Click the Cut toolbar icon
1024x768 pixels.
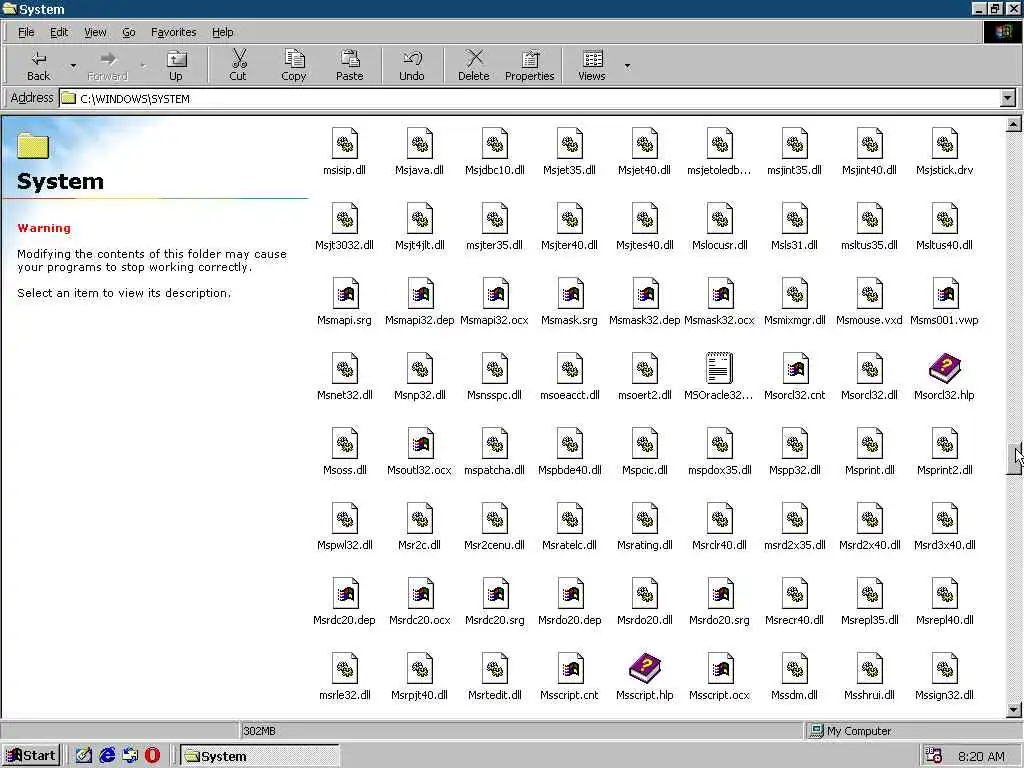click(x=238, y=65)
